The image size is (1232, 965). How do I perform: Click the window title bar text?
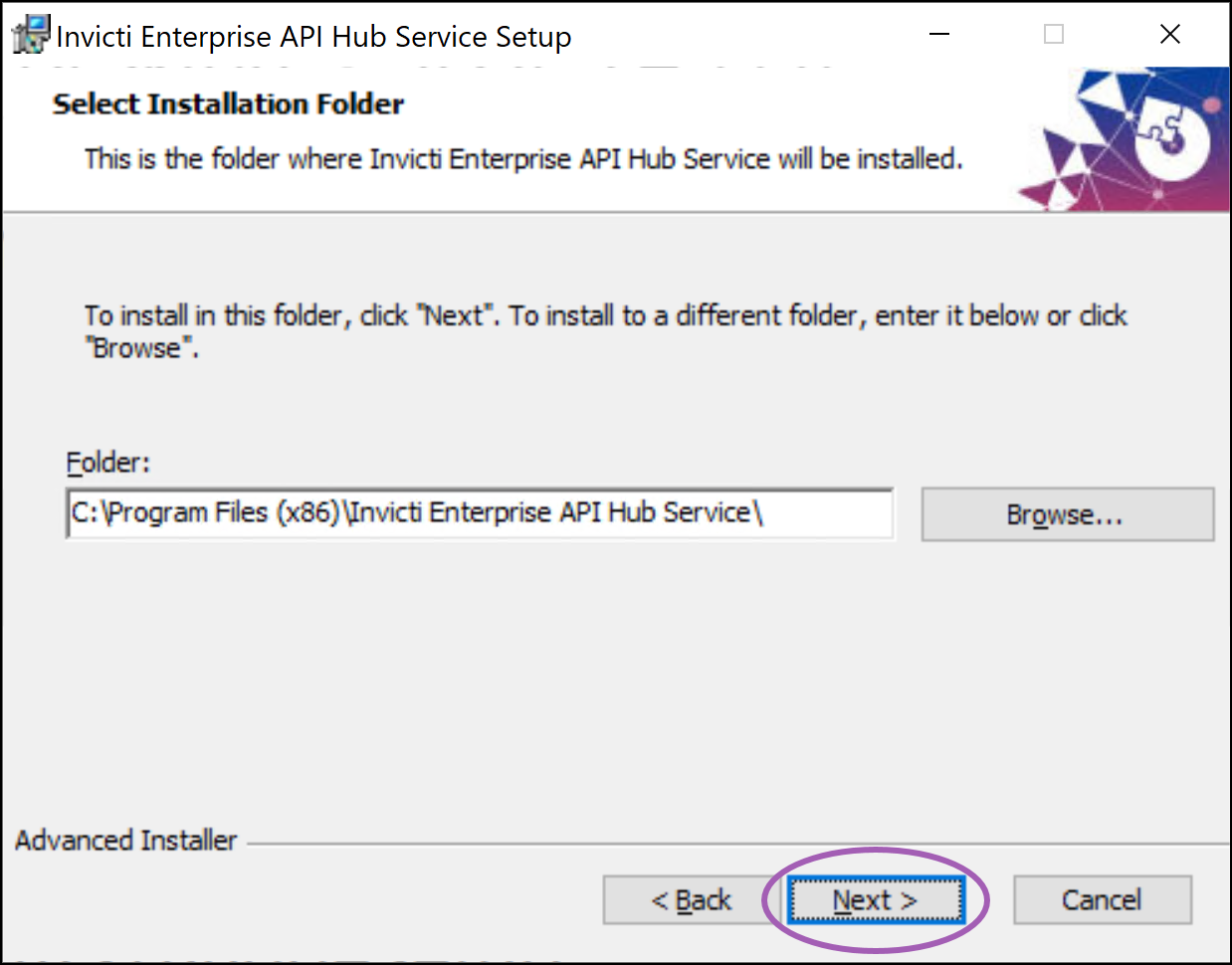pos(314,35)
